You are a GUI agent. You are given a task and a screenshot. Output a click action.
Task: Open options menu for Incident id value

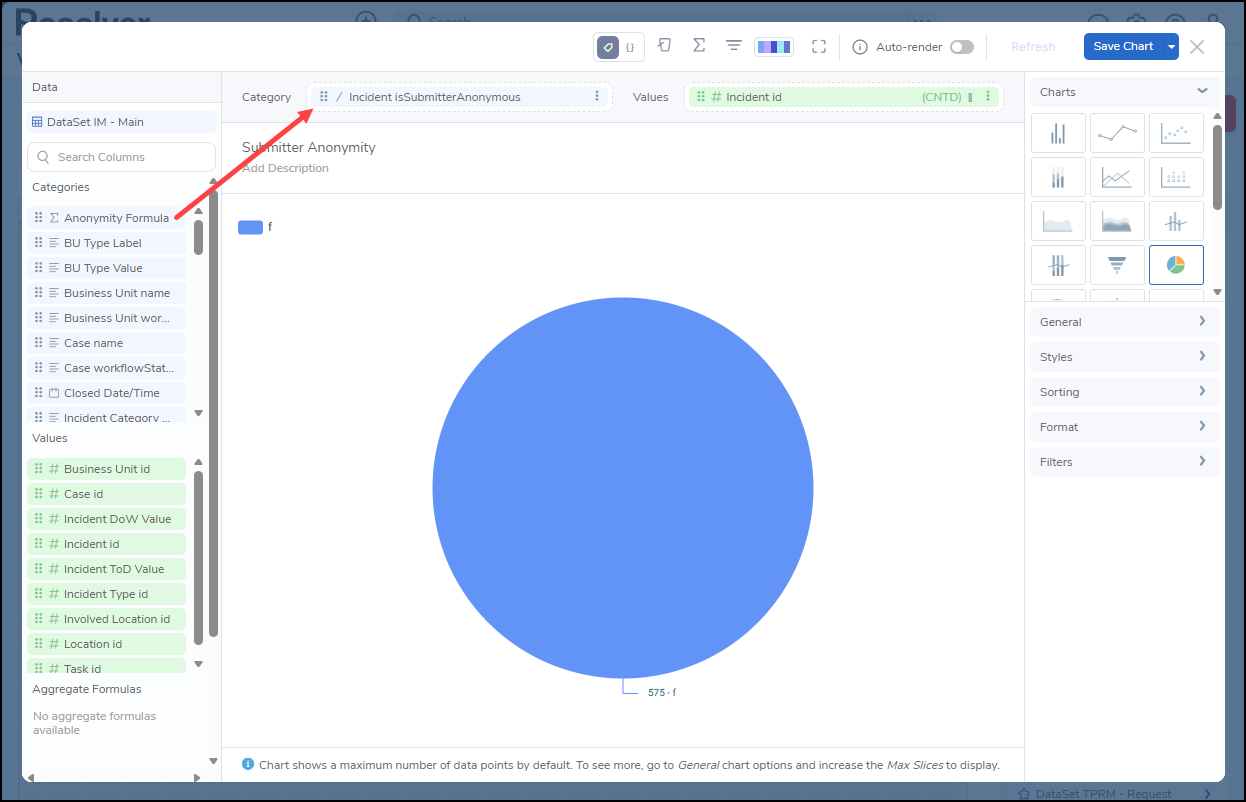coord(988,97)
